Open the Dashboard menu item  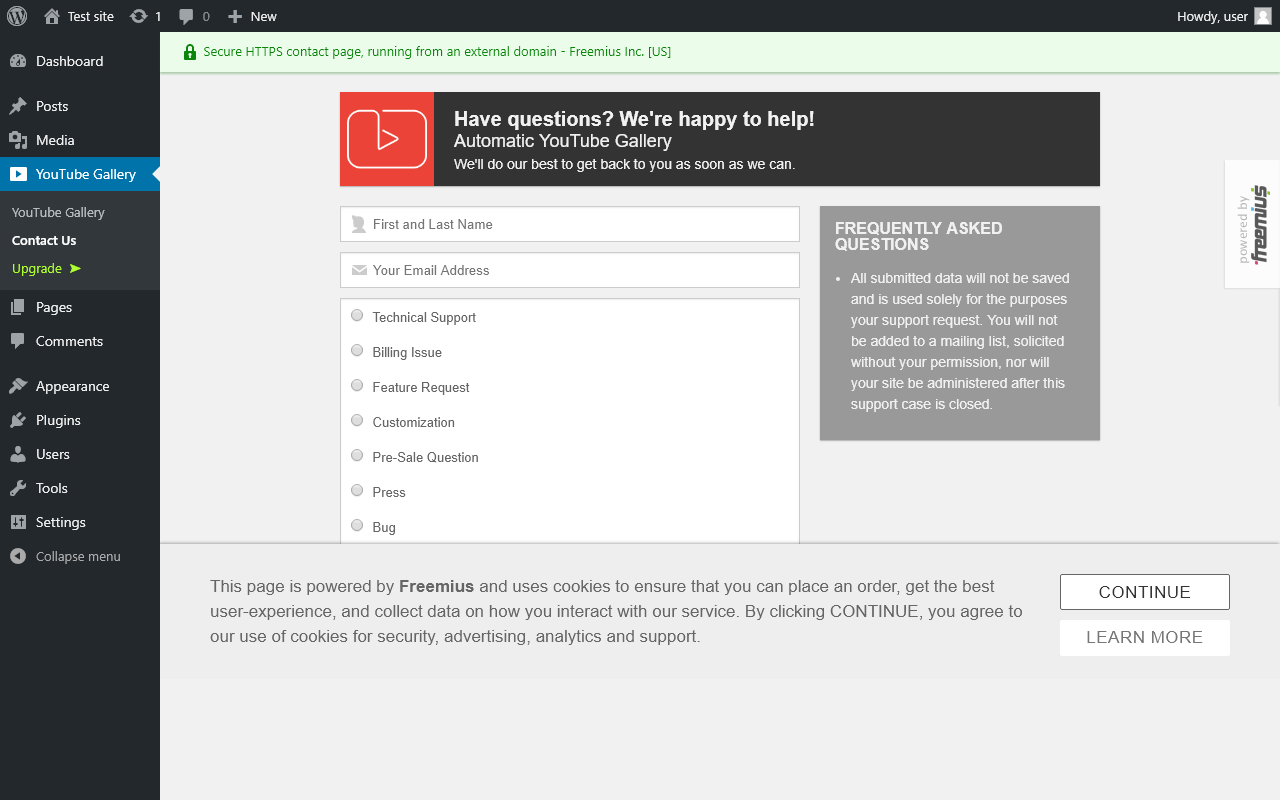[x=80, y=61]
